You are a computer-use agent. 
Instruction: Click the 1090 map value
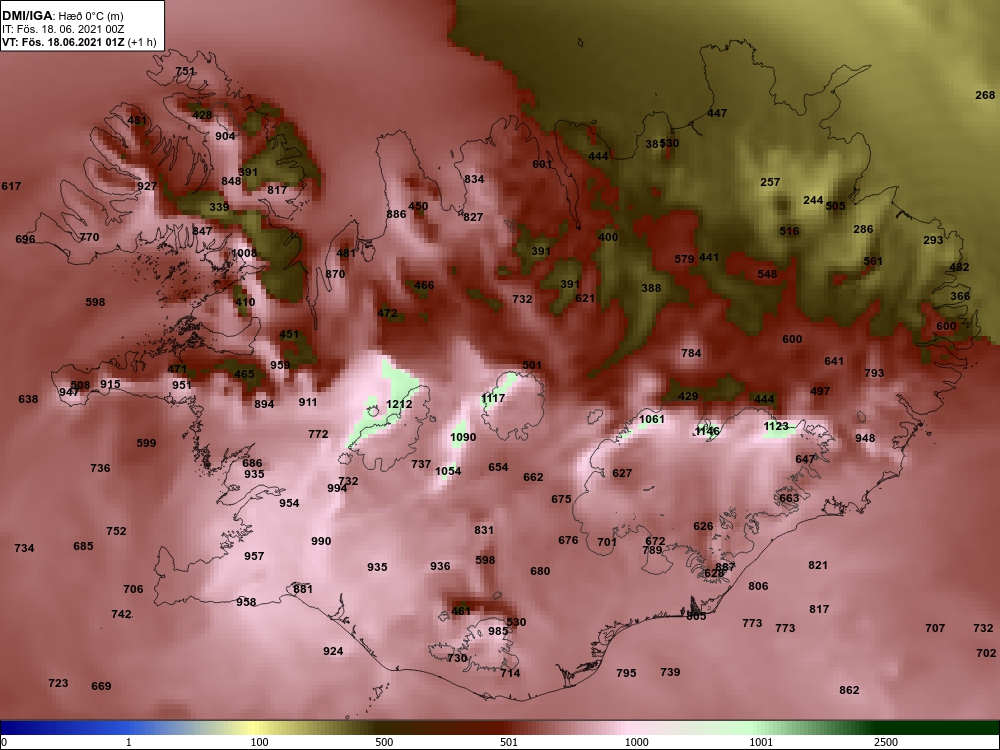click(463, 437)
